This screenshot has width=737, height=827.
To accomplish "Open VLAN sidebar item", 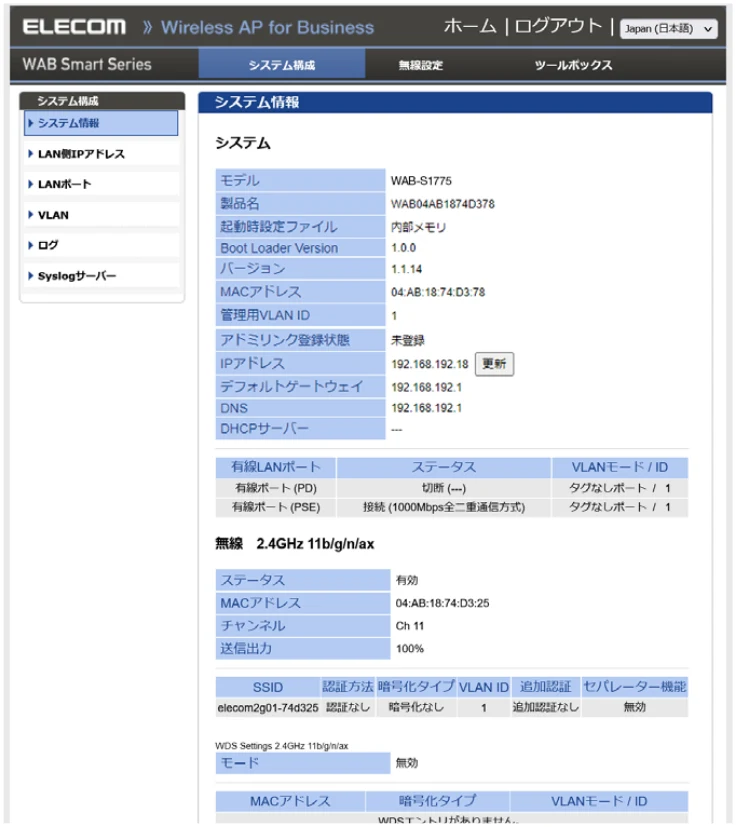I will coord(101,215).
